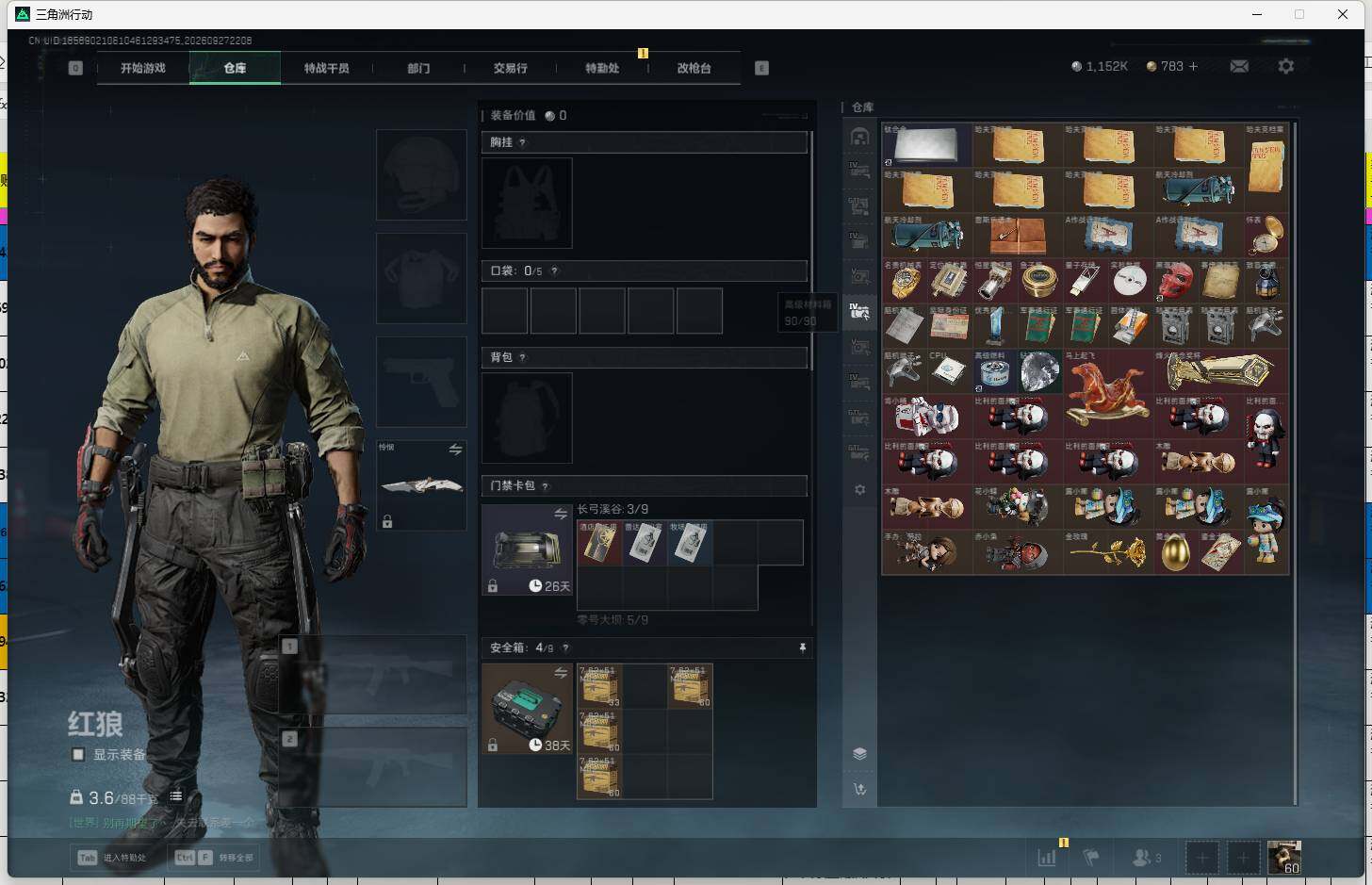Open the 部门 tab

click(x=418, y=68)
